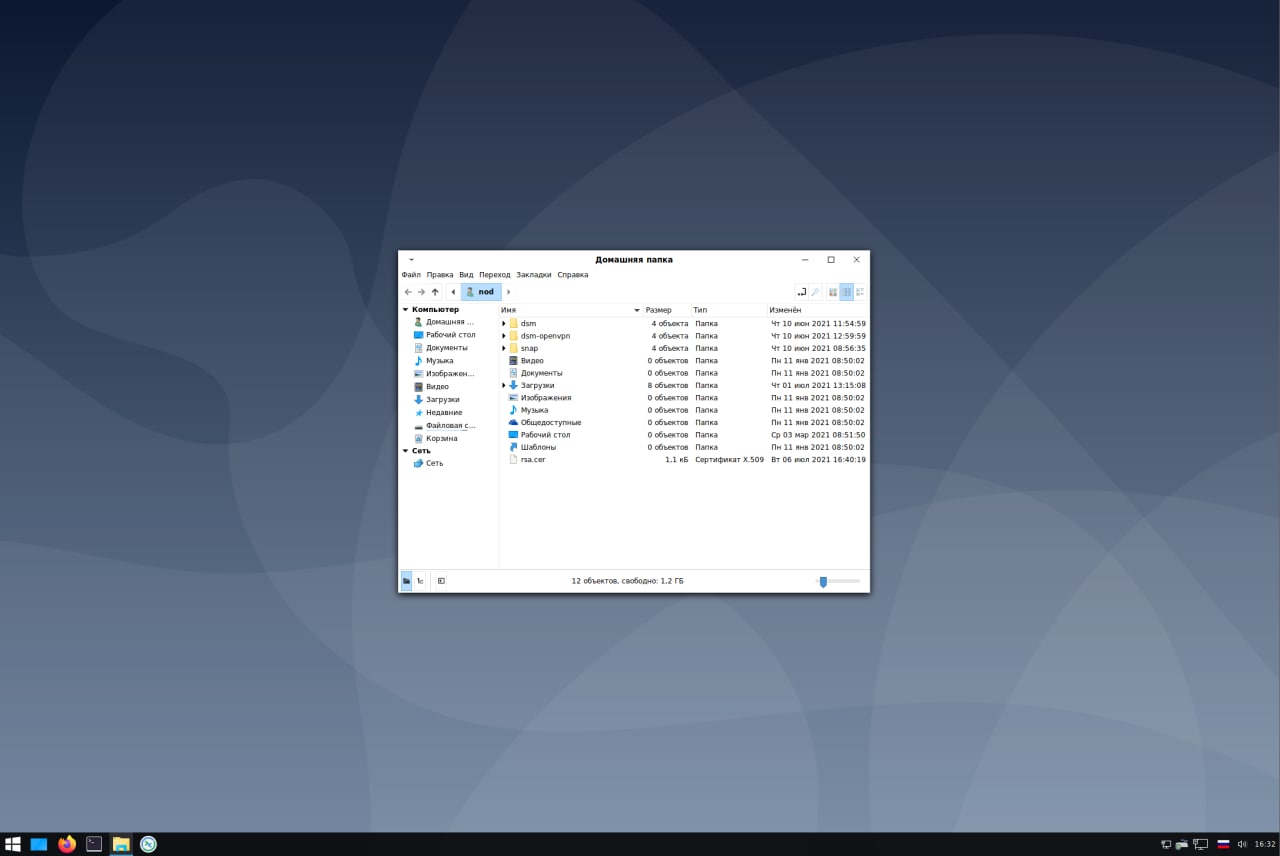Open the Вид menu
The height and width of the screenshot is (856, 1280).
[466, 274]
